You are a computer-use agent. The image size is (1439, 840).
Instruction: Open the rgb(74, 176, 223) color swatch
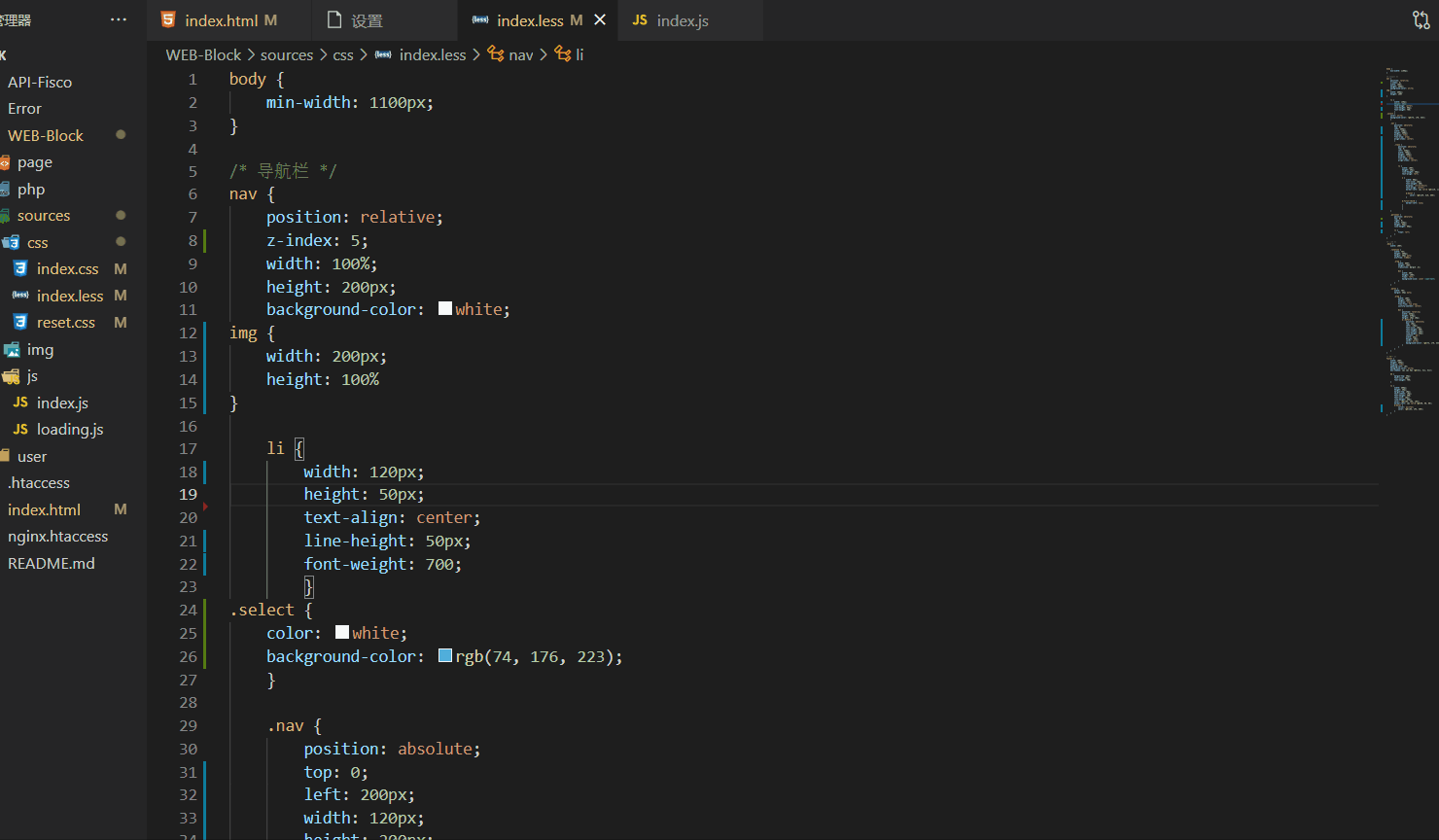click(x=445, y=655)
